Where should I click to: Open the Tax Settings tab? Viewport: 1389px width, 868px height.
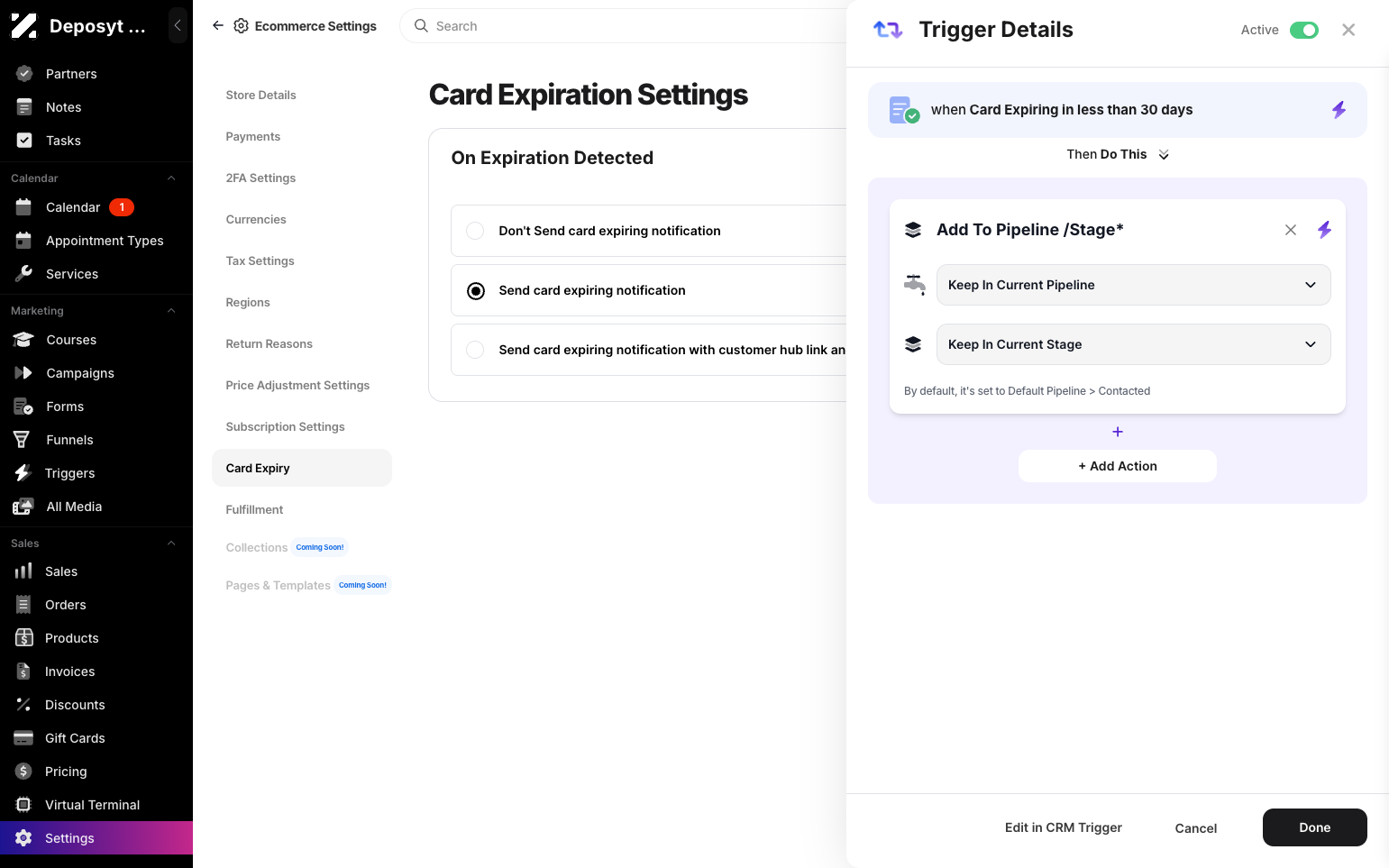tap(260, 261)
